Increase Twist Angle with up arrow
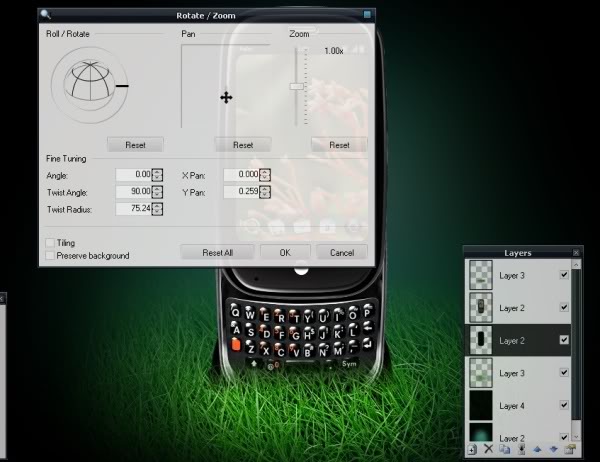Viewport: 600px width, 462px height. [157, 189]
